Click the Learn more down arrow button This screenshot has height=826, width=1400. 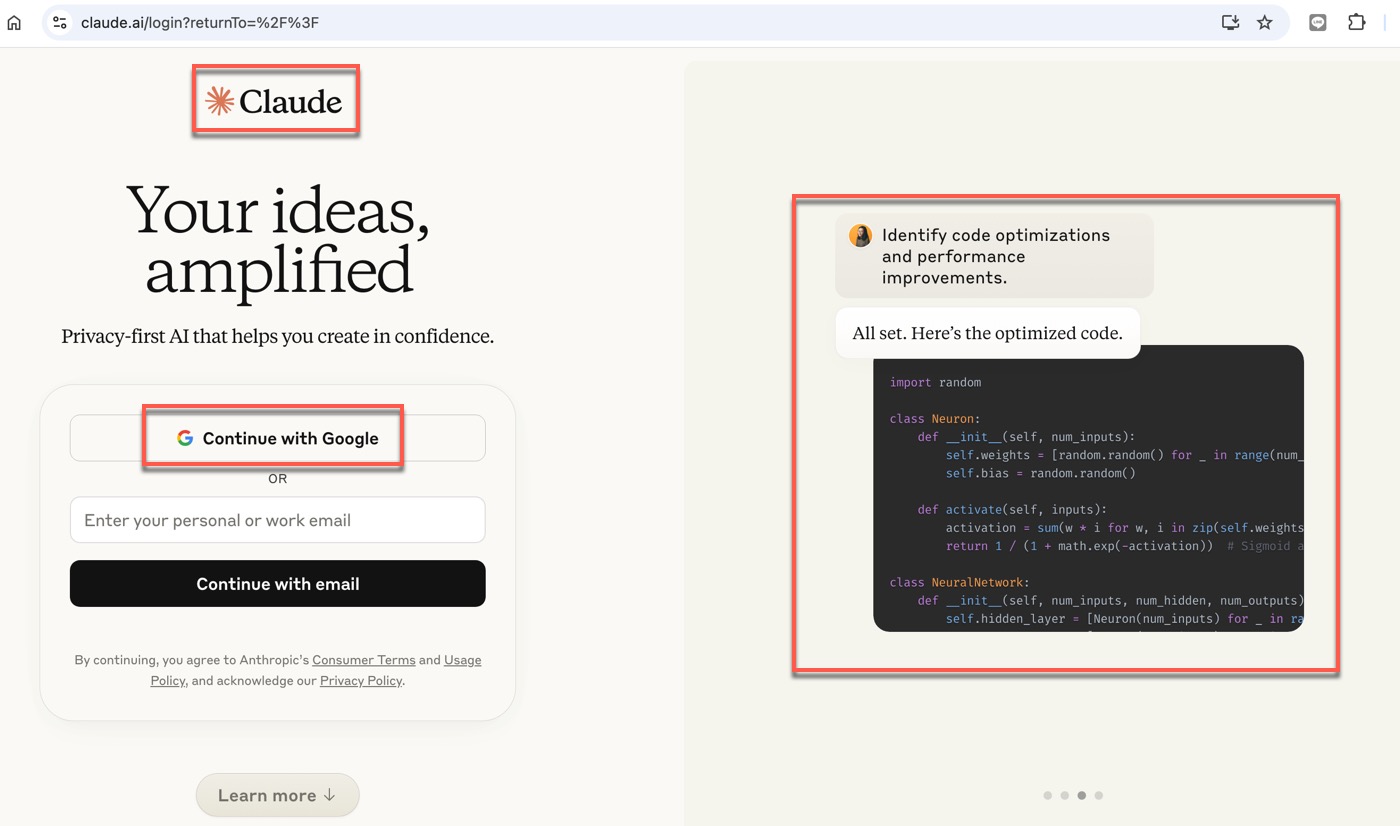pyautogui.click(x=277, y=795)
